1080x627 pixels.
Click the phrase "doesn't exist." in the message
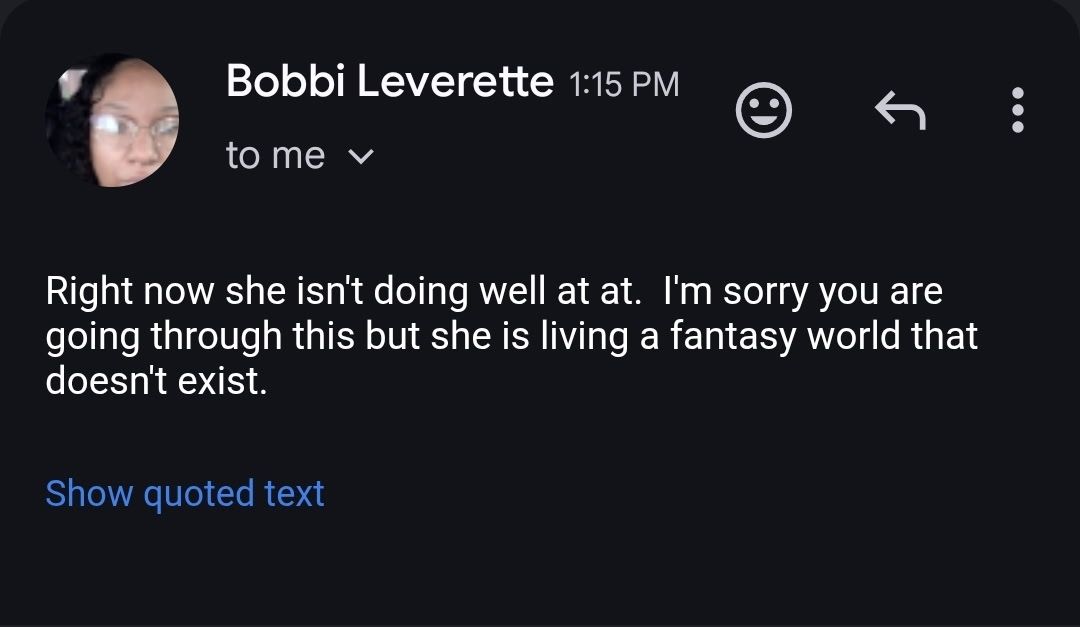[156, 381]
